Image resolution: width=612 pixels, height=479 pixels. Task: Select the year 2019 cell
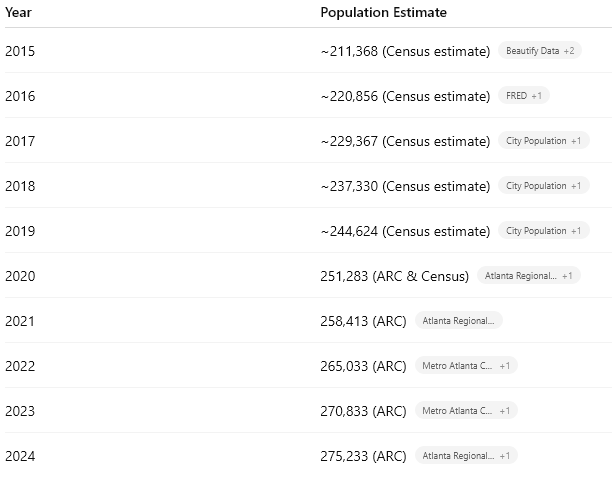coord(20,231)
